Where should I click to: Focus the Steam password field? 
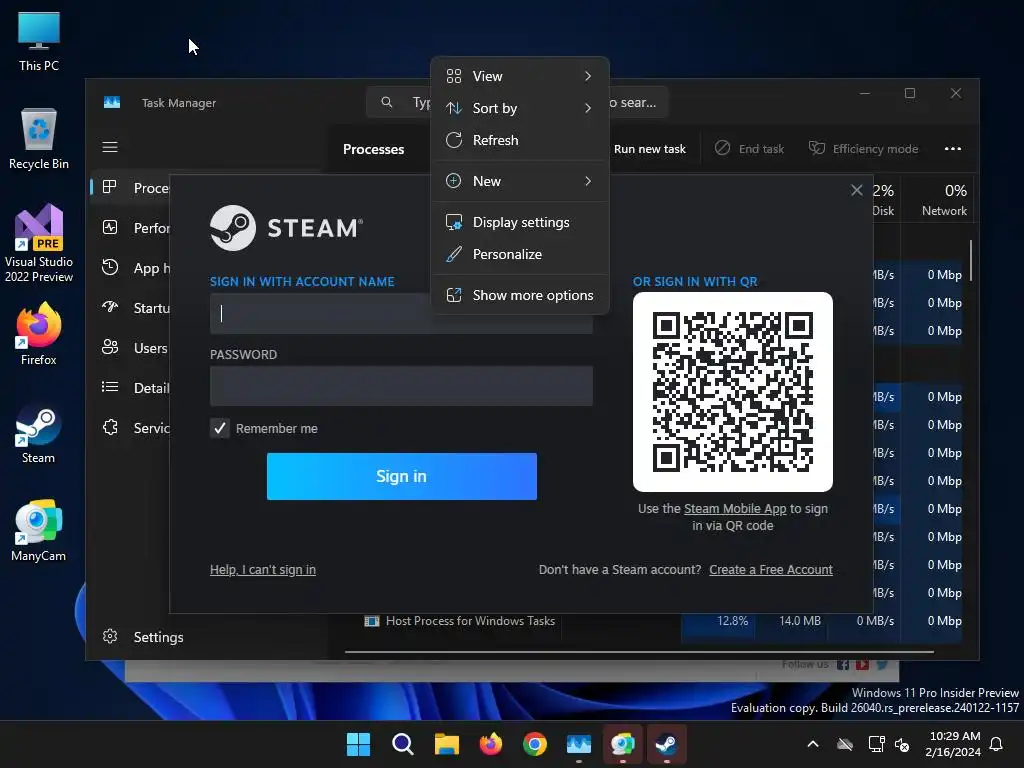click(x=401, y=386)
